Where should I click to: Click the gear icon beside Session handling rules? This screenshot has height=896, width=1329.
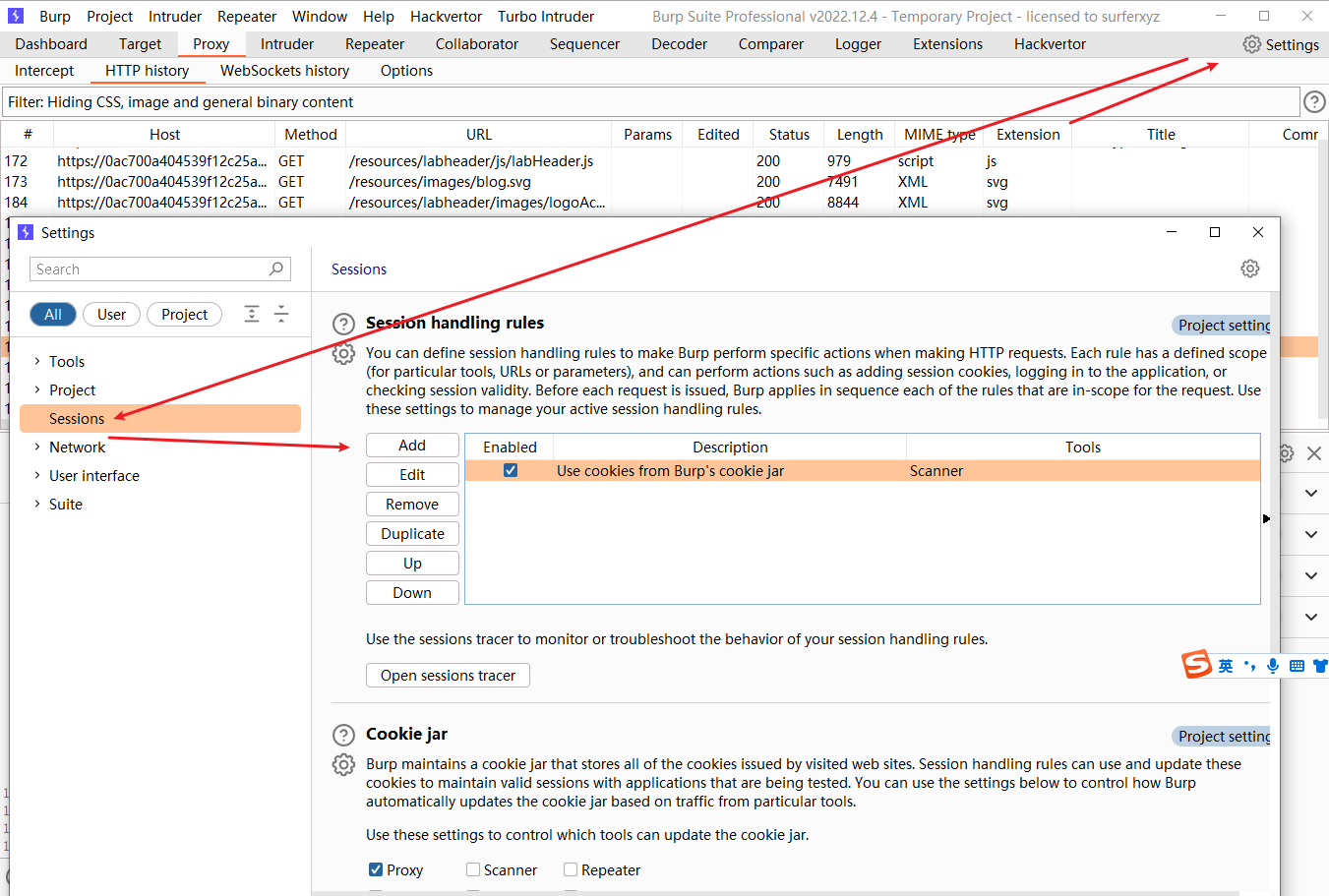pos(343,354)
